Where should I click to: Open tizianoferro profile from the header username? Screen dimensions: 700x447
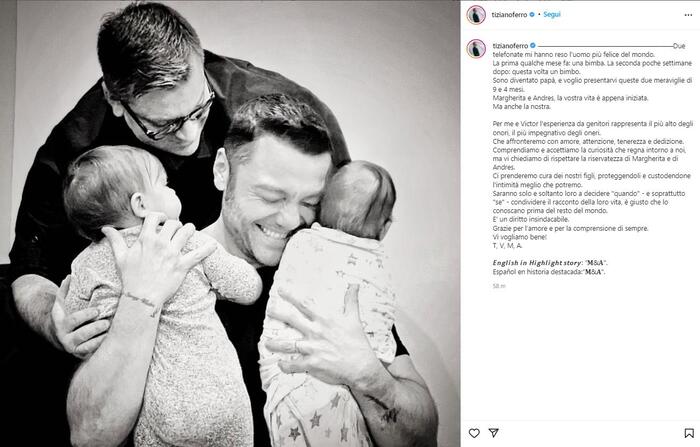(x=509, y=15)
